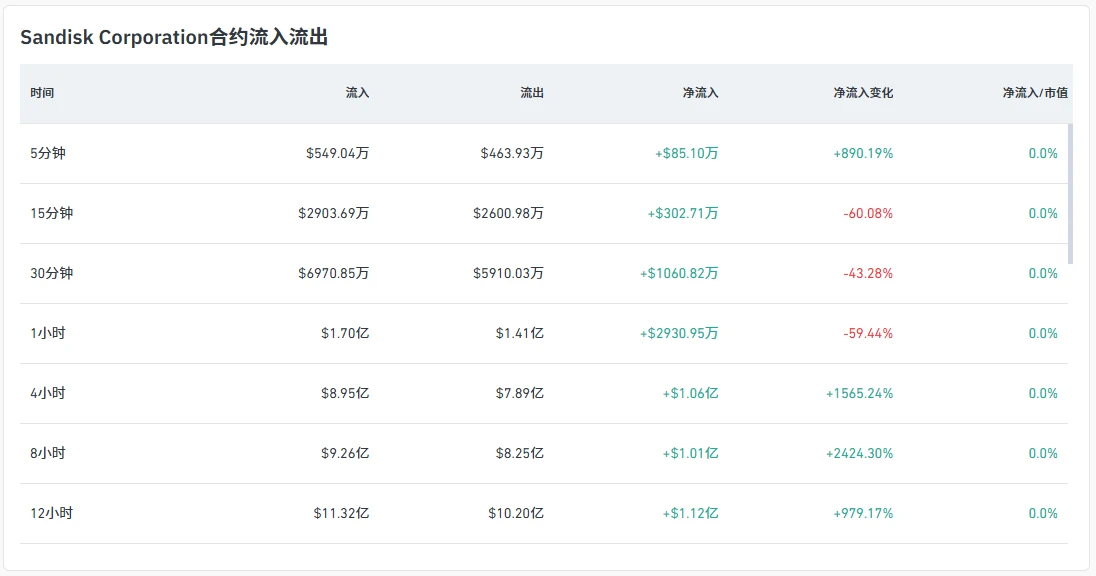Click inflow value $6970.85万

[x=333, y=273]
